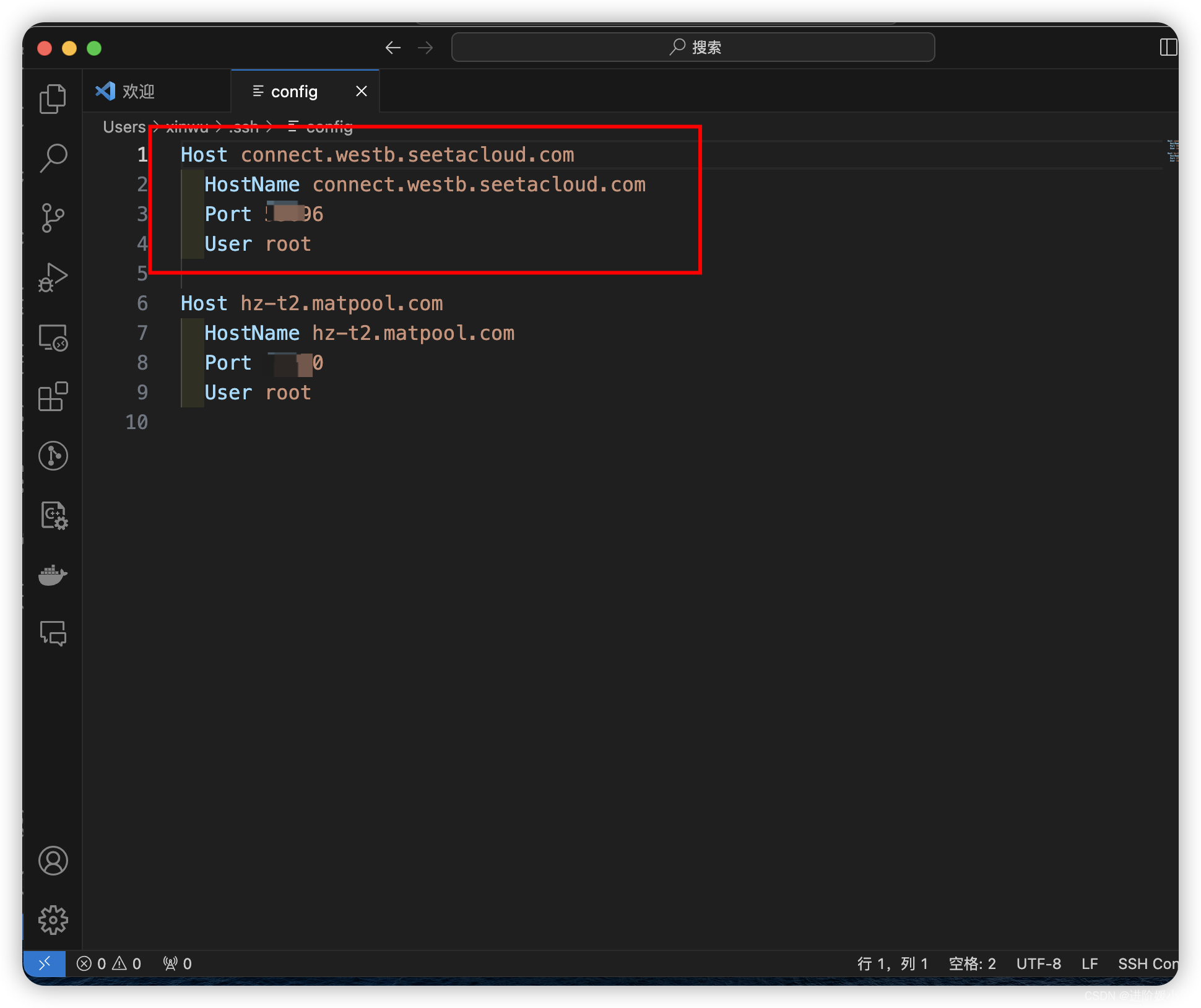The height and width of the screenshot is (1008, 1201).
Task: Open the chat comments view icon
Action: pos(53,633)
